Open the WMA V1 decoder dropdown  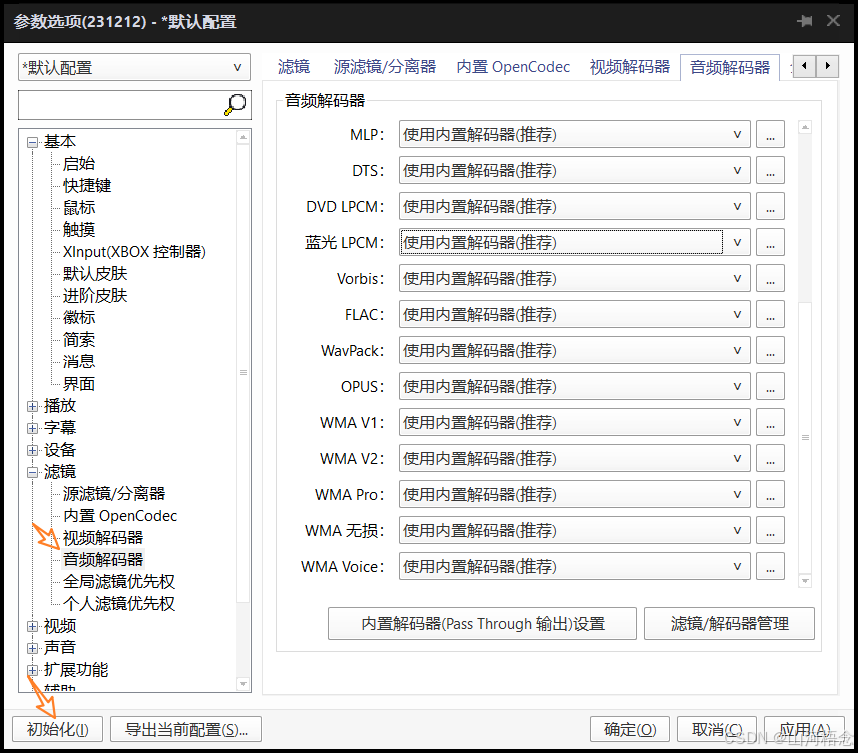pyautogui.click(x=575, y=422)
